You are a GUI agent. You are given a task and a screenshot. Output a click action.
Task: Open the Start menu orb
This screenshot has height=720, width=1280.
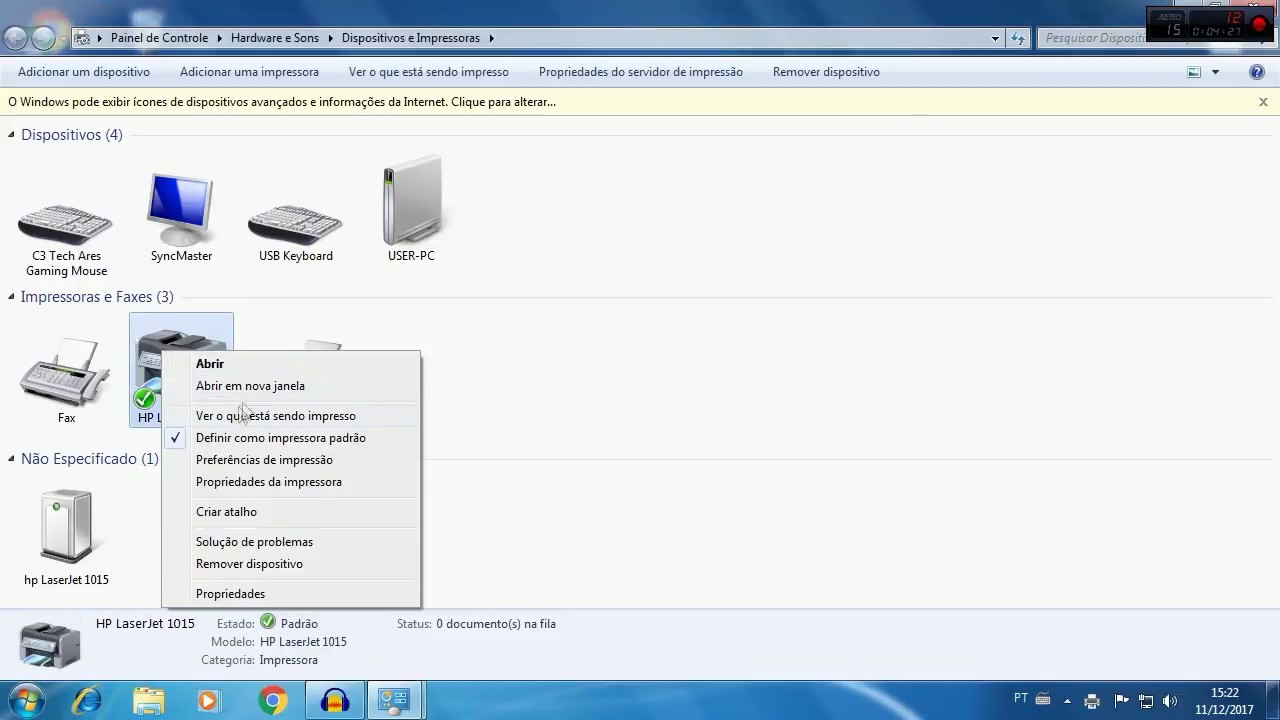pos(28,700)
